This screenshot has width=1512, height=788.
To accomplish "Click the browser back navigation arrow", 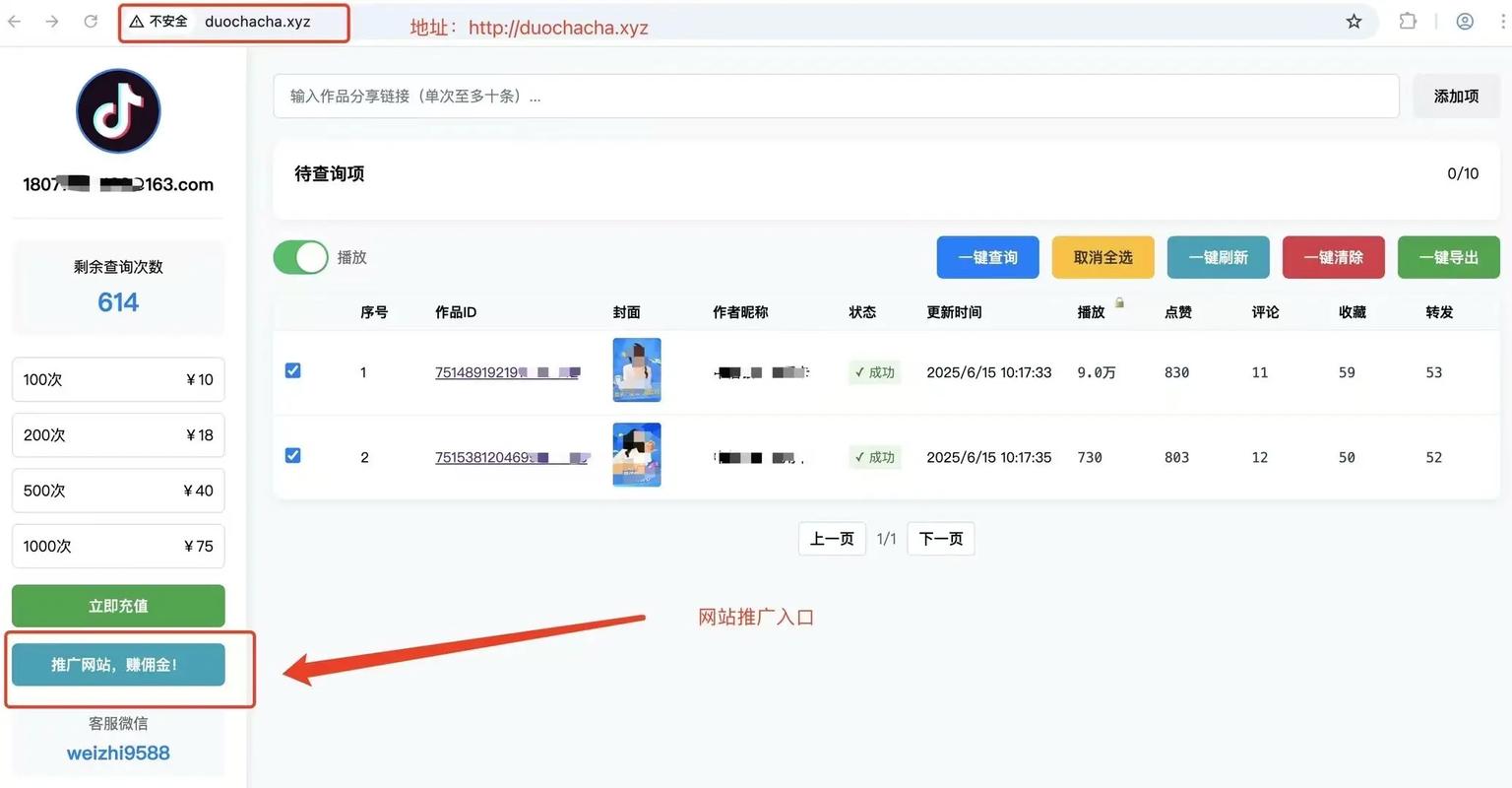I will (x=16, y=20).
